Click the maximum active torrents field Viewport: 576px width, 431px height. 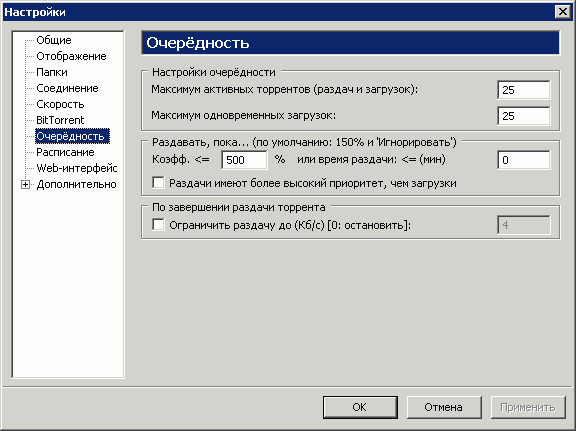[x=523, y=90]
